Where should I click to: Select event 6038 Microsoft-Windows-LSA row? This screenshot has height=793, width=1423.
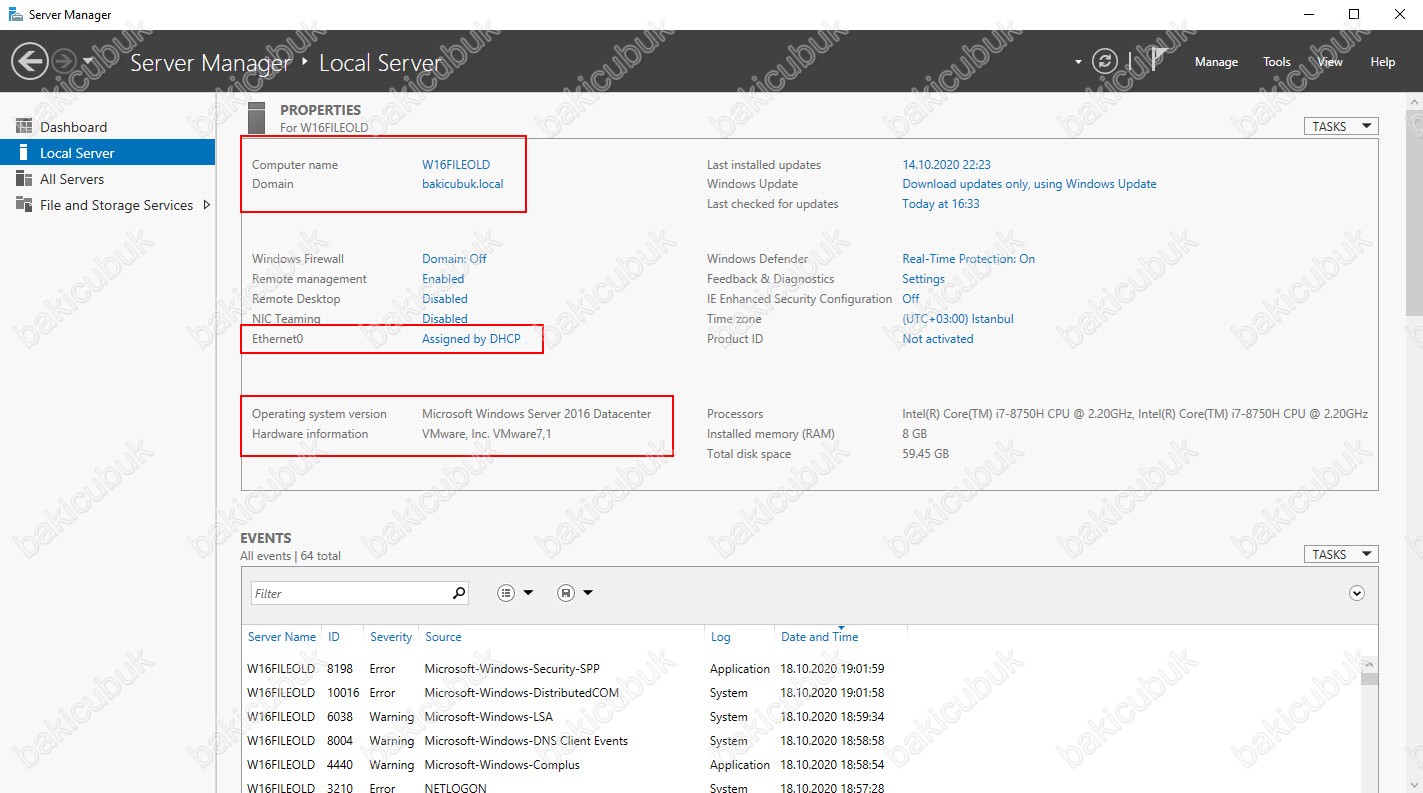[x=801, y=717]
